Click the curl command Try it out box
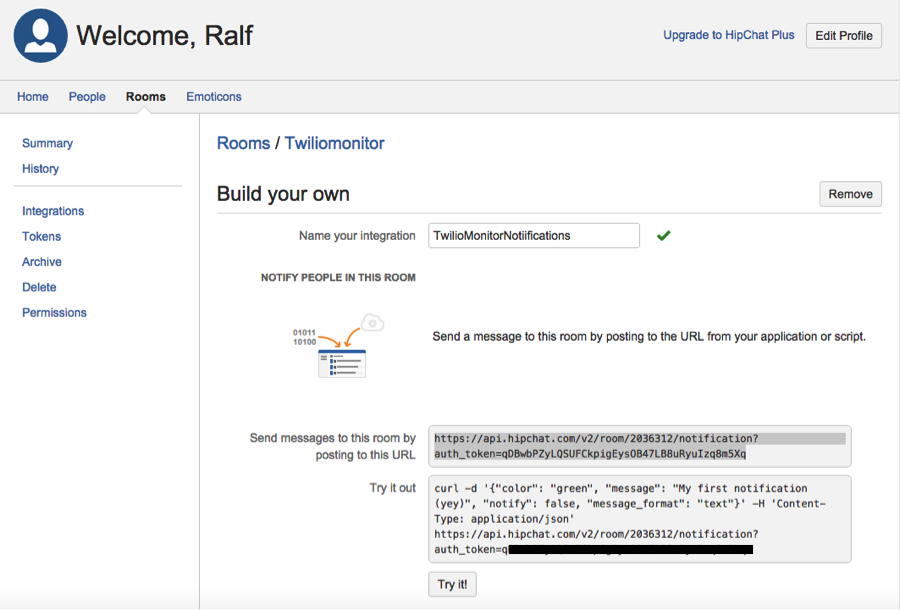This screenshot has width=900, height=610. (640, 519)
